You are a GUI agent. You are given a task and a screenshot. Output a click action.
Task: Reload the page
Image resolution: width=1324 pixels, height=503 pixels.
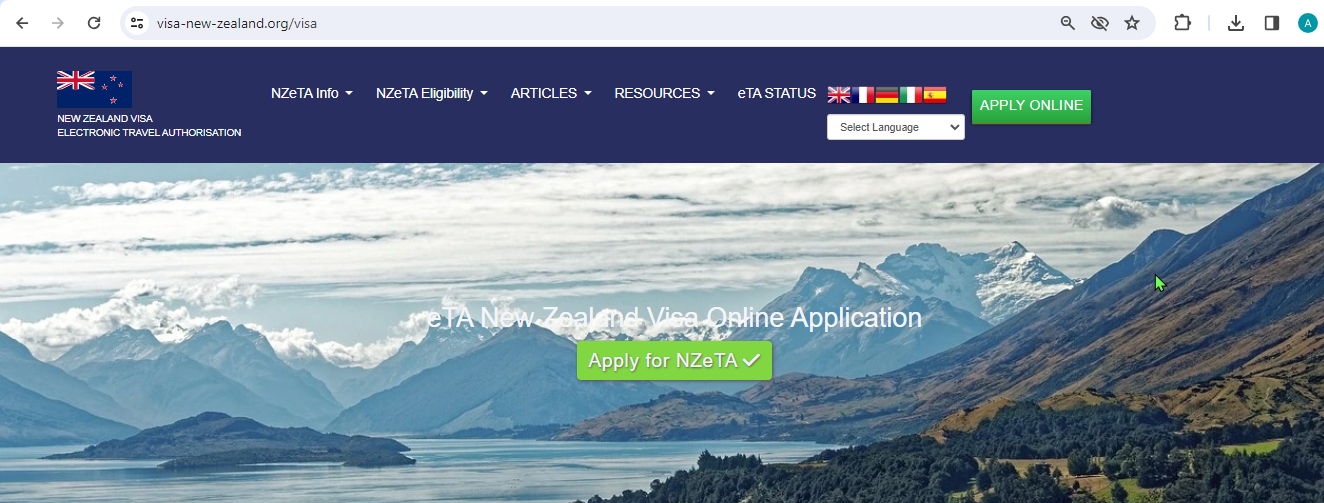point(94,23)
